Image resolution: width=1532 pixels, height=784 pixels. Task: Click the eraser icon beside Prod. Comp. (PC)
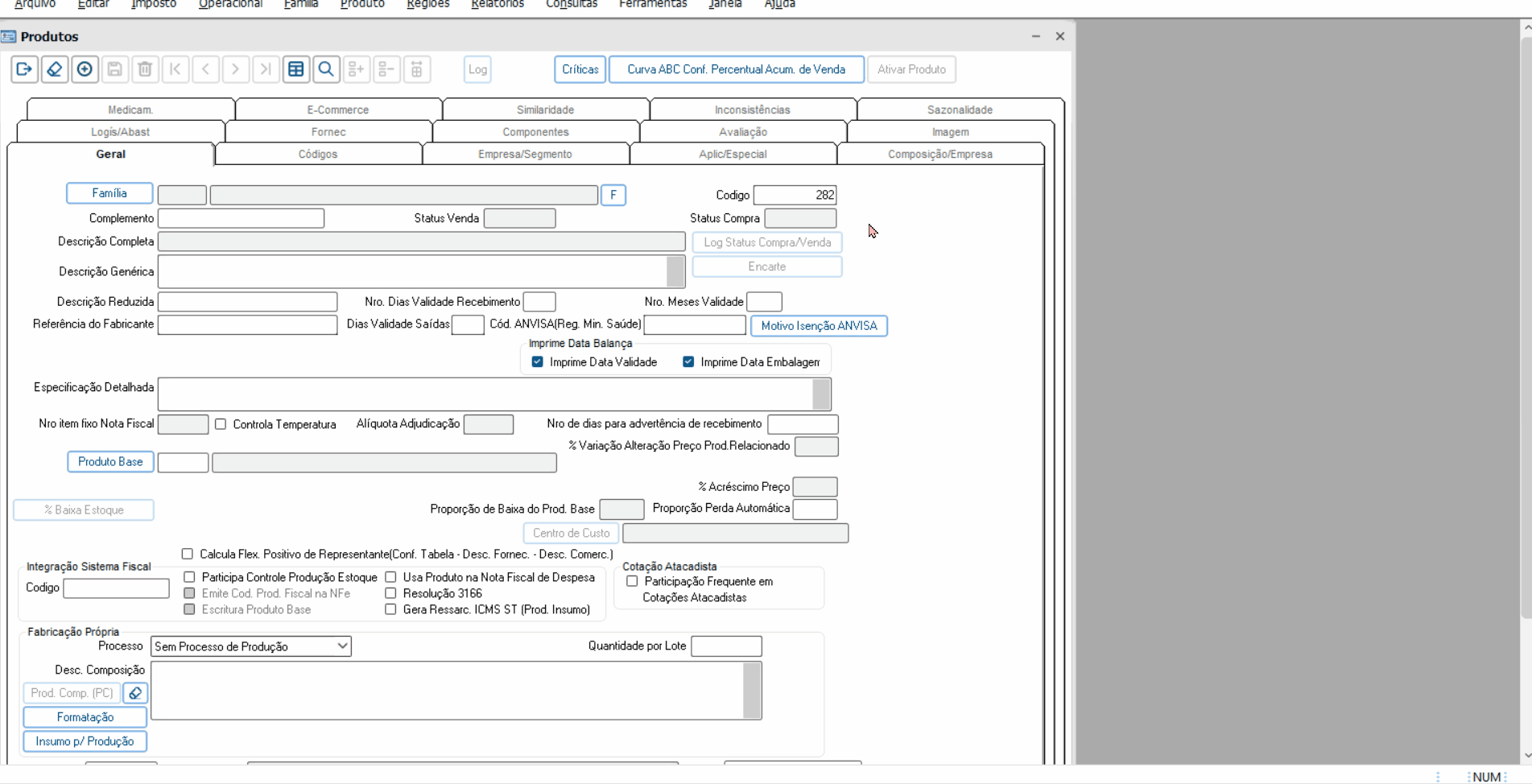135,693
